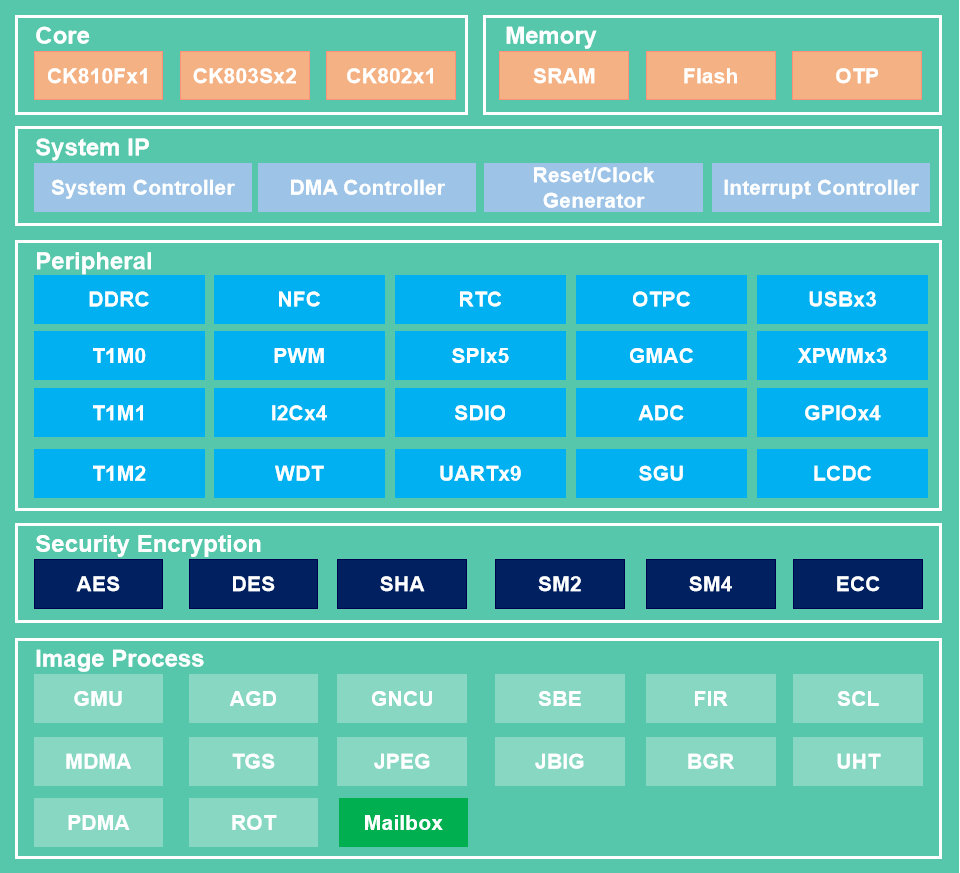Select the JPEG image process block
The height and width of the screenshot is (873, 960).
(x=402, y=762)
